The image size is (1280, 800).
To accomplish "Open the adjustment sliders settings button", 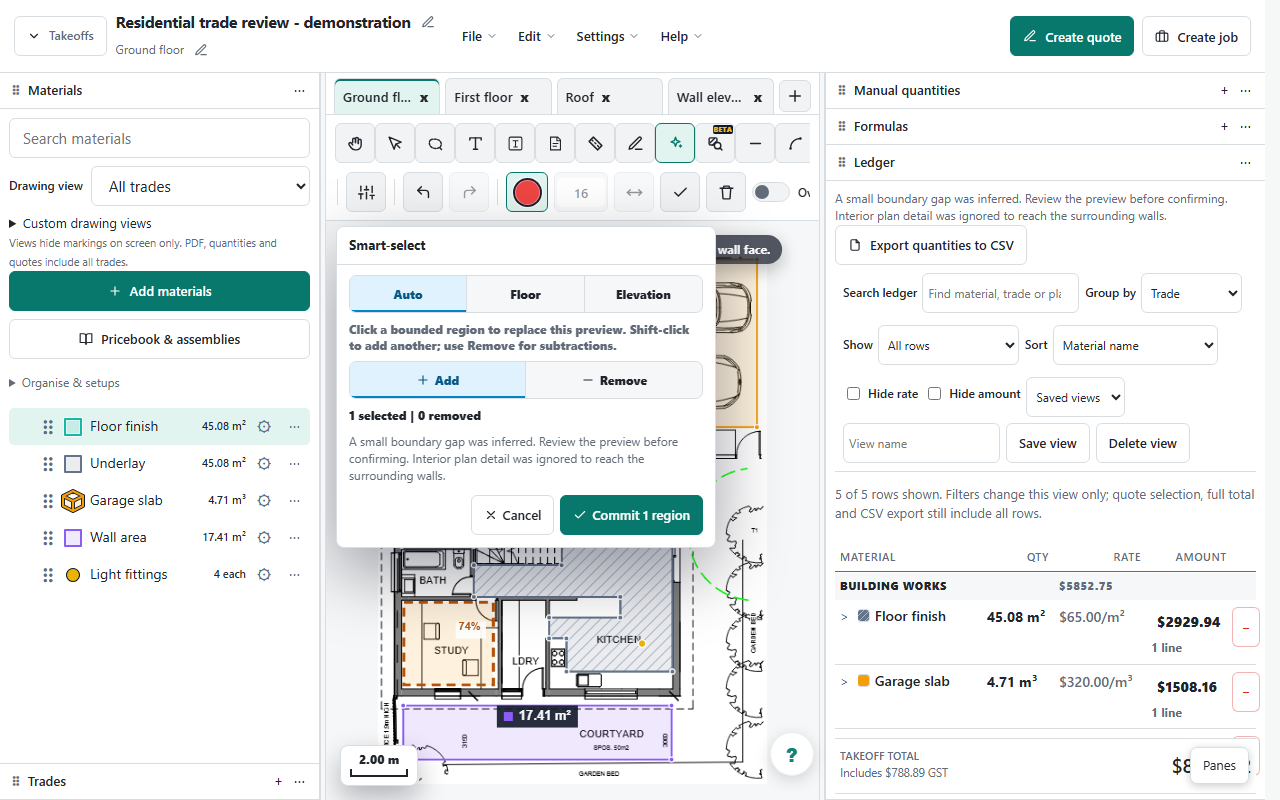I will (366, 192).
